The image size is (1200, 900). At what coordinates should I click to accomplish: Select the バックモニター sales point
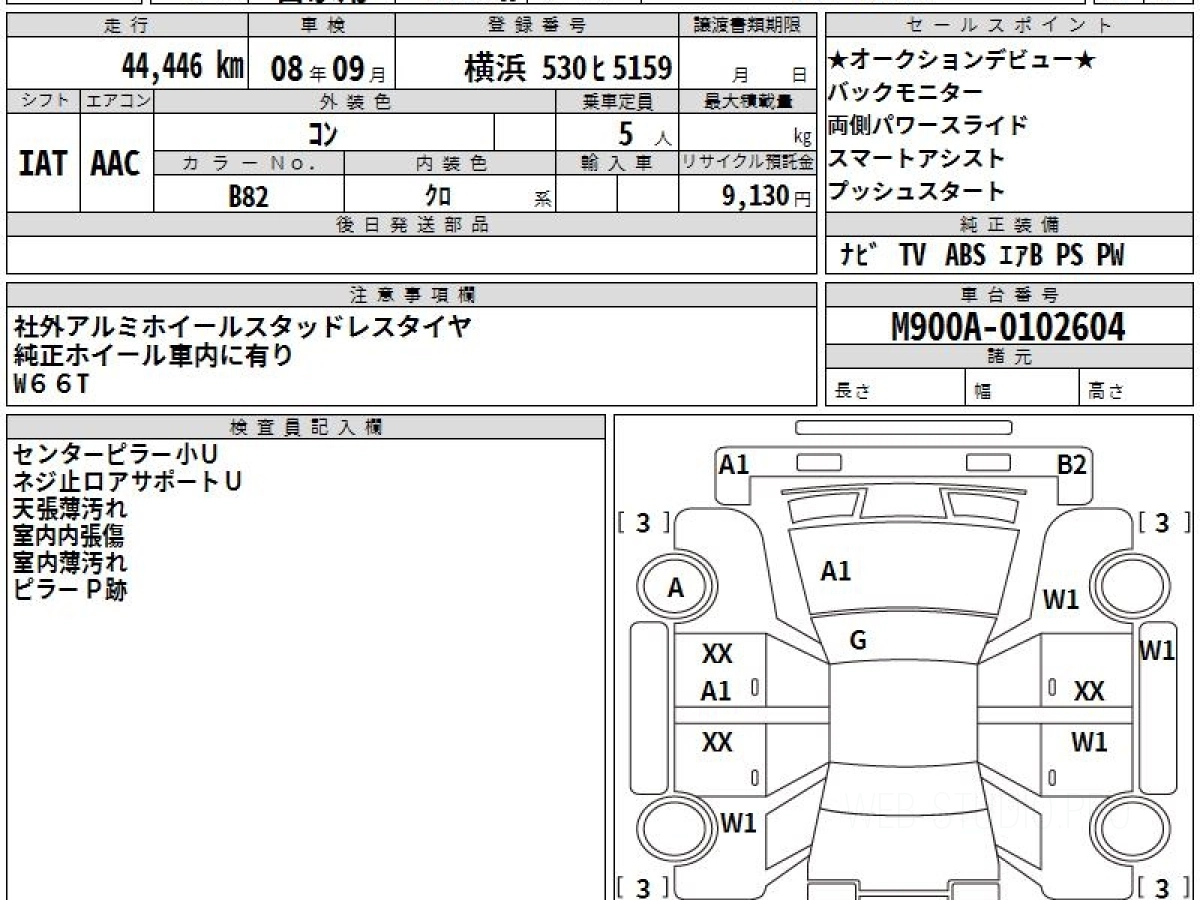[906, 92]
